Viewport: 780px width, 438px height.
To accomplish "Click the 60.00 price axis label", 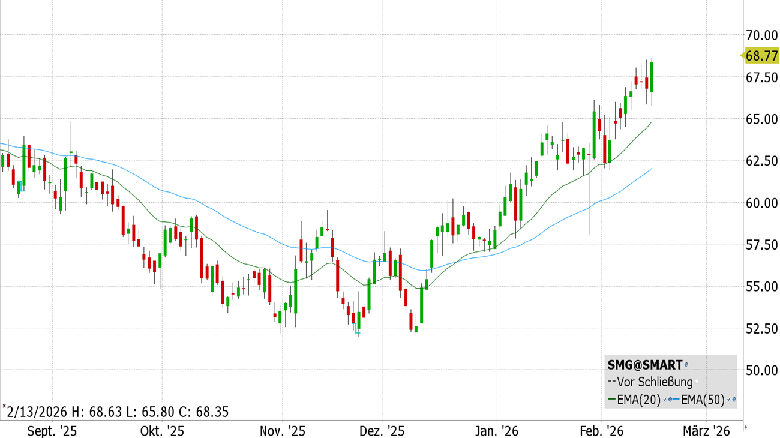I will 761,203.
